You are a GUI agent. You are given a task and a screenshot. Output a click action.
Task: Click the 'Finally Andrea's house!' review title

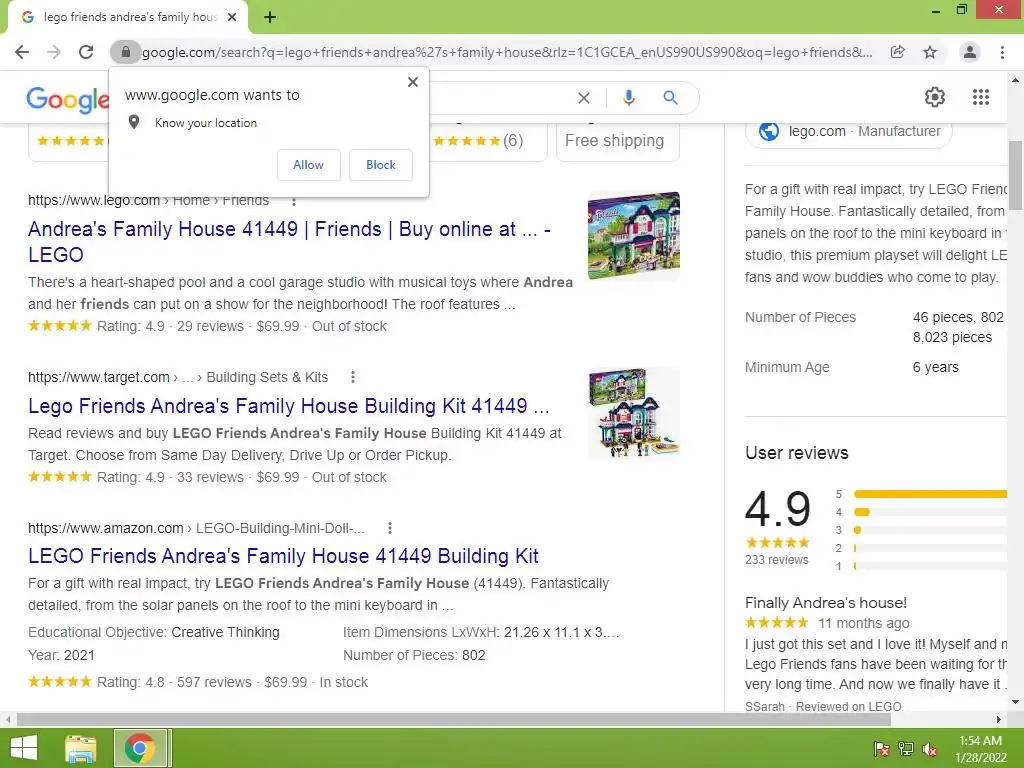[825, 602]
